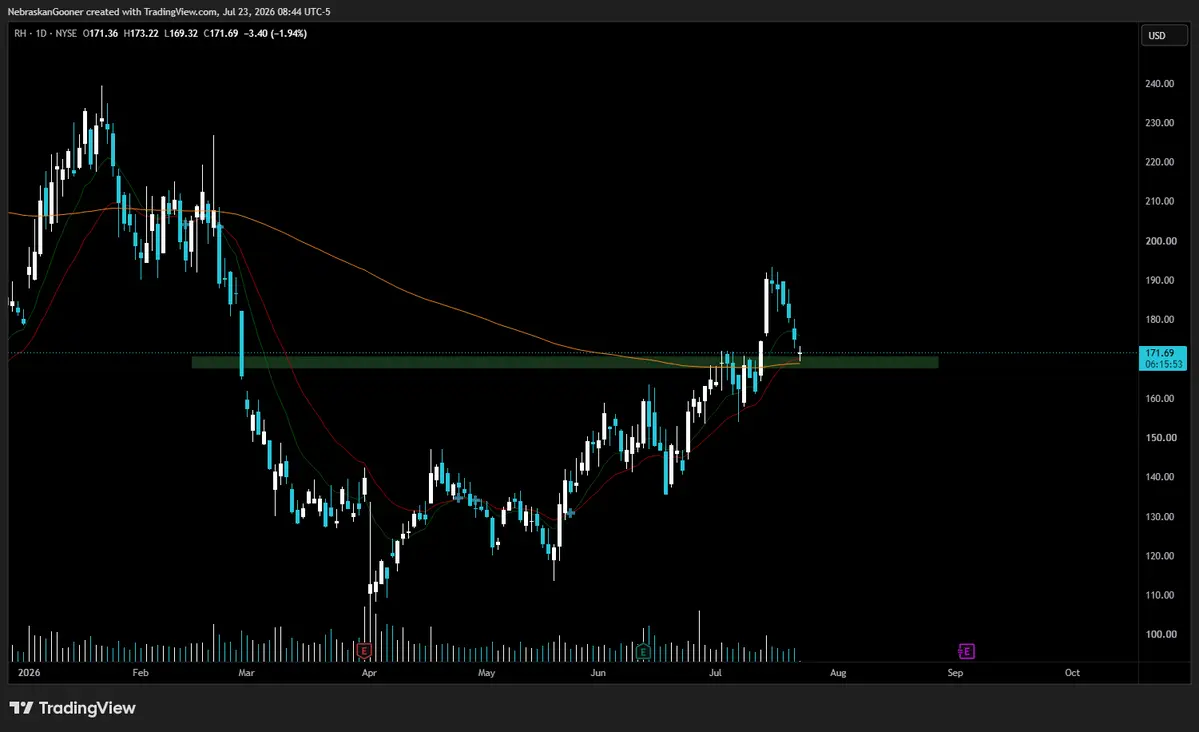1199x732 pixels.
Task: Click the Jul label on time axis
Action: 715,673
